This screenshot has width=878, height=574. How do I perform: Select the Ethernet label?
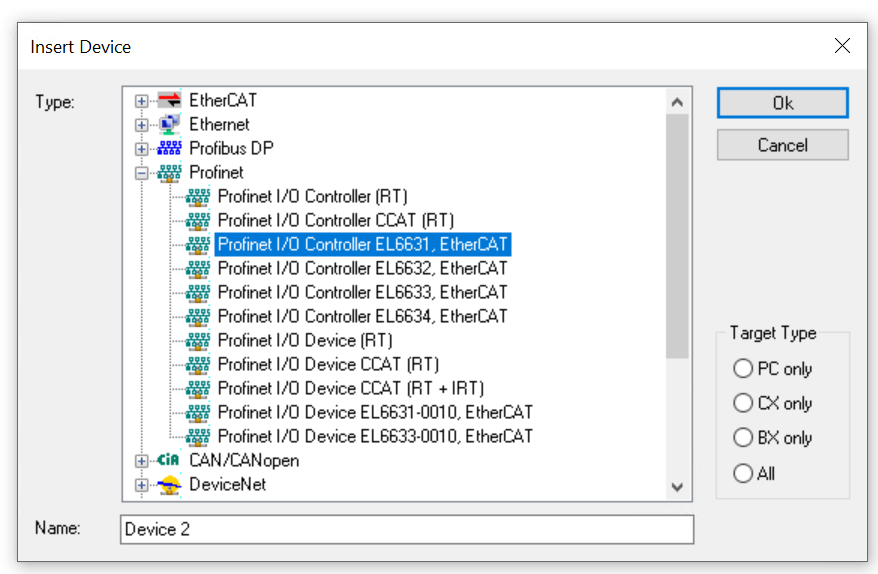(x=219, y=124)
